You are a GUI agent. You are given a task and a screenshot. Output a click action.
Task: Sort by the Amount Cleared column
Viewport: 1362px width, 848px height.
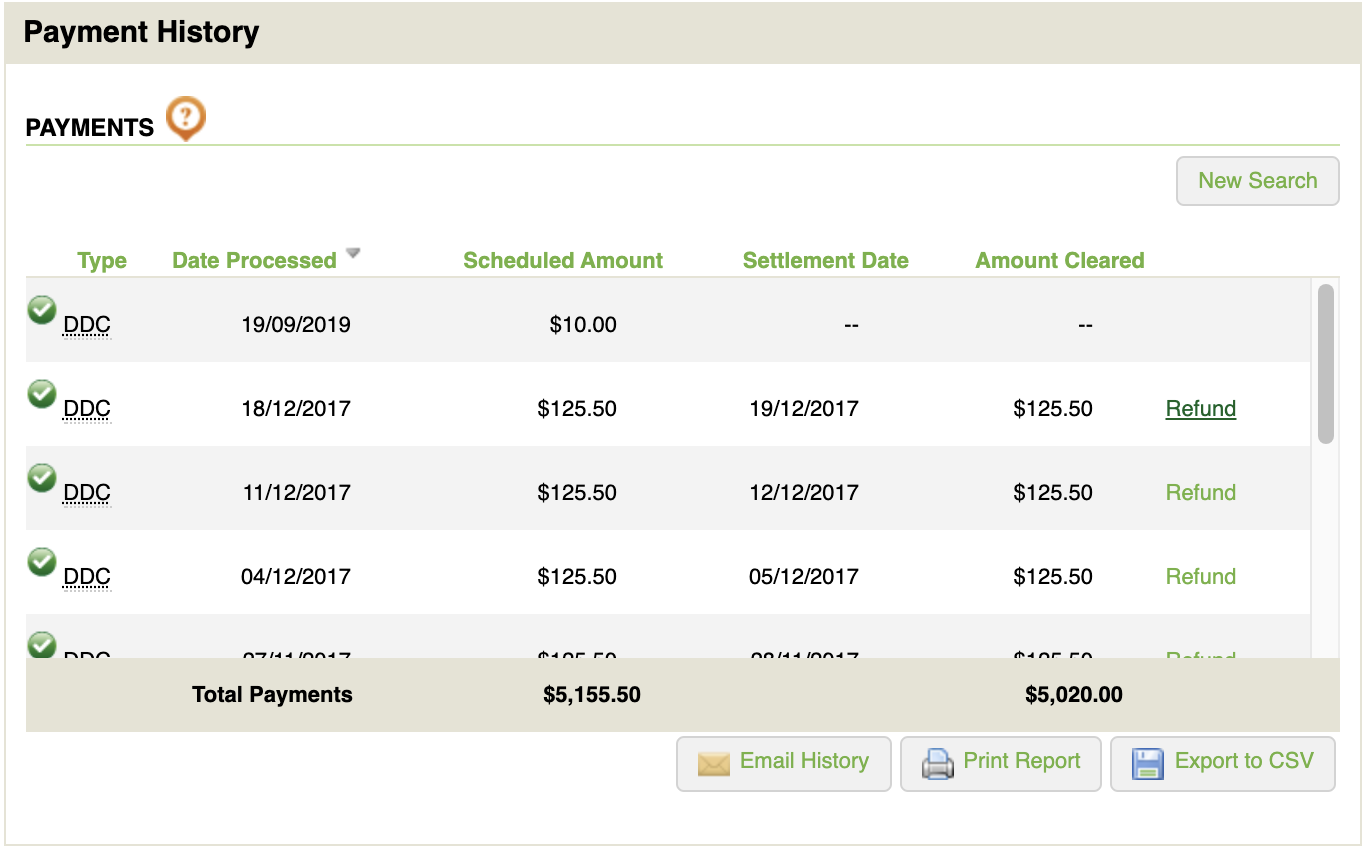1059,260
